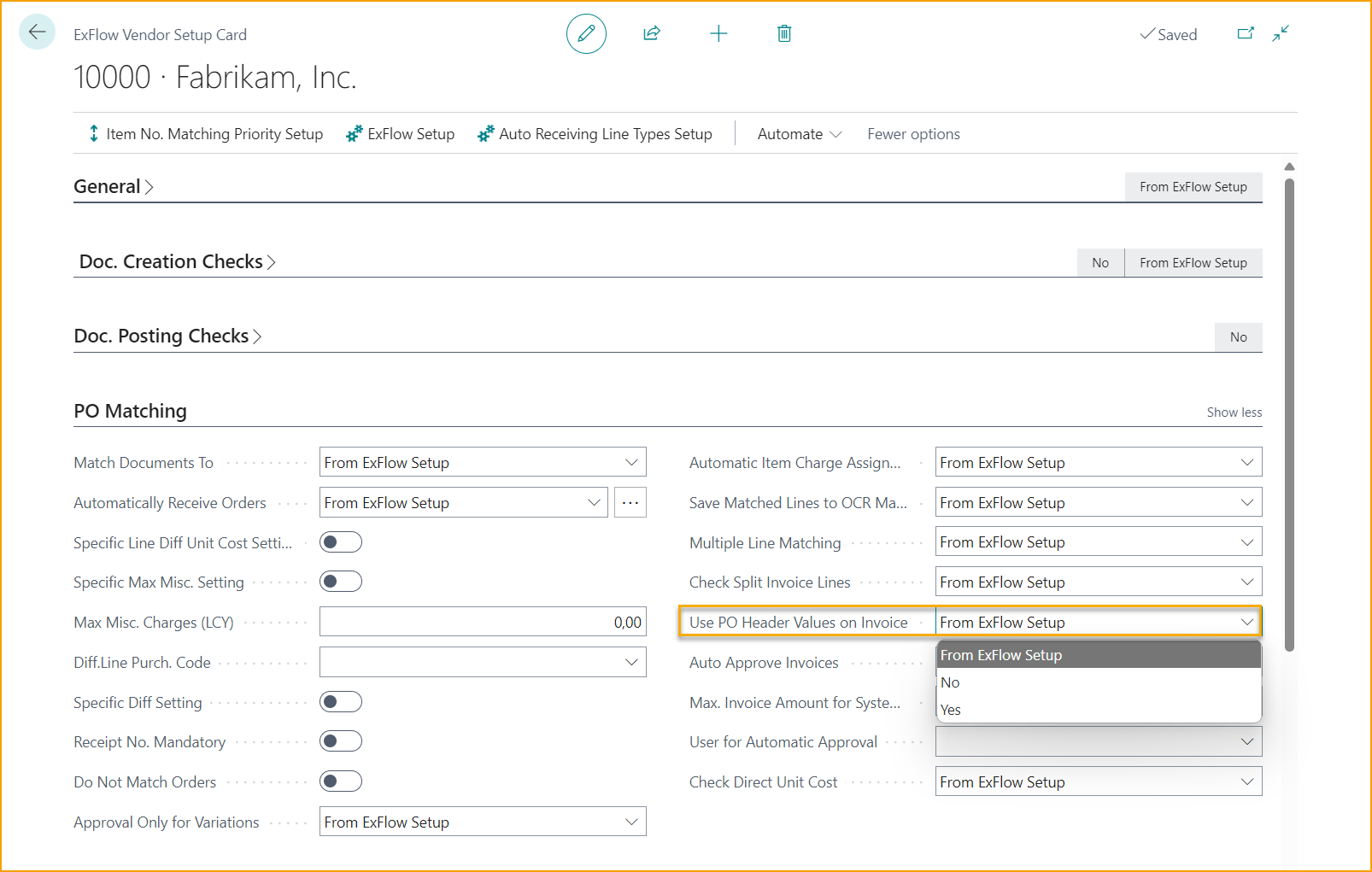Image resolution: width=1372 pixels, height=872 pixels.
Task: Choose 'Yes' in the dropdown list
Action: [x=1099, y=710]
